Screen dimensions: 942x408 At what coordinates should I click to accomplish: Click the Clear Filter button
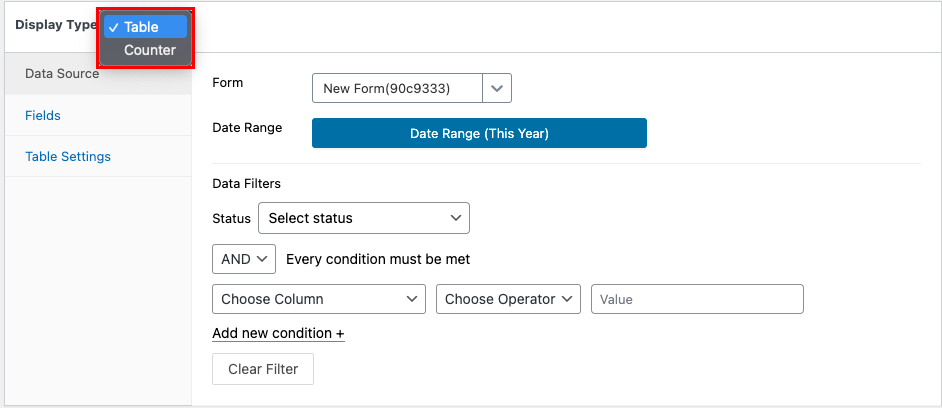point(263,369)
